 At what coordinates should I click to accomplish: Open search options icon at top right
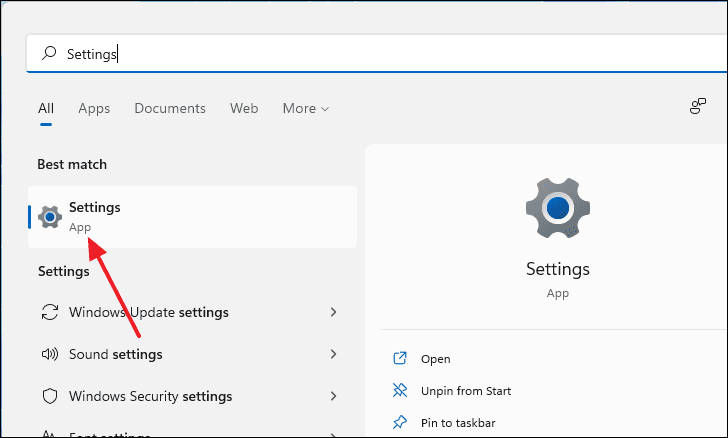[x=699, y=107]
